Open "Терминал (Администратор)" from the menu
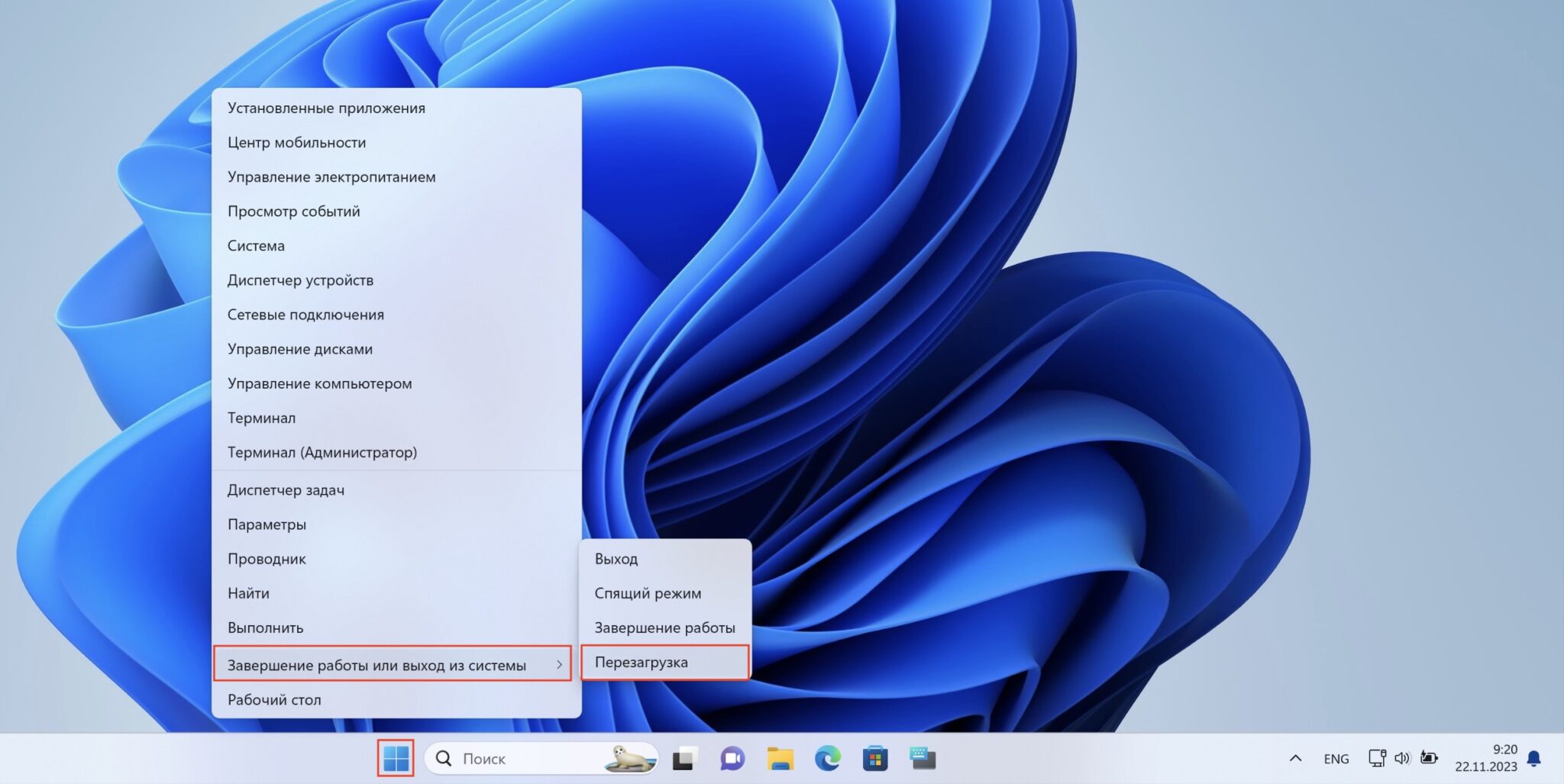Screen dimensions: 1564x784 [x=322, y=452]
